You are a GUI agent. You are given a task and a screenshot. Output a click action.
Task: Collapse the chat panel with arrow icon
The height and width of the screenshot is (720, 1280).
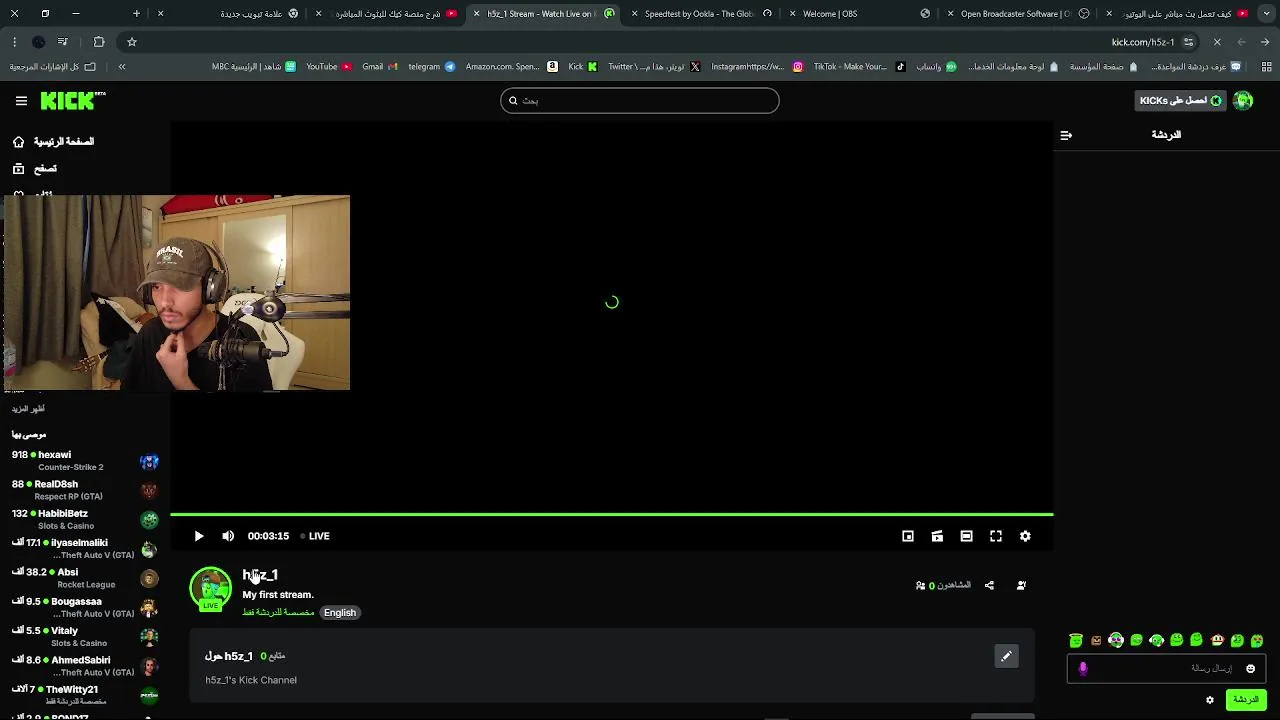coord(1066,135)
